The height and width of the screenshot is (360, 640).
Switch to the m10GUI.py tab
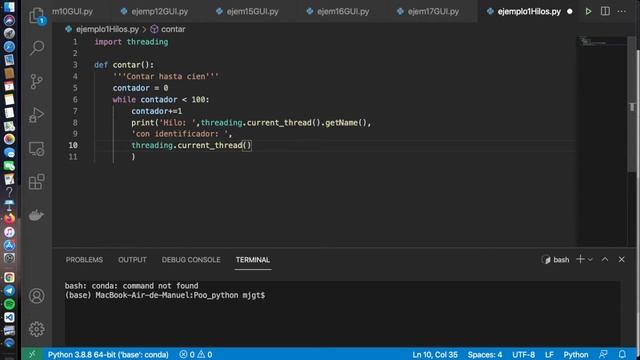click(x=73, y=11)
